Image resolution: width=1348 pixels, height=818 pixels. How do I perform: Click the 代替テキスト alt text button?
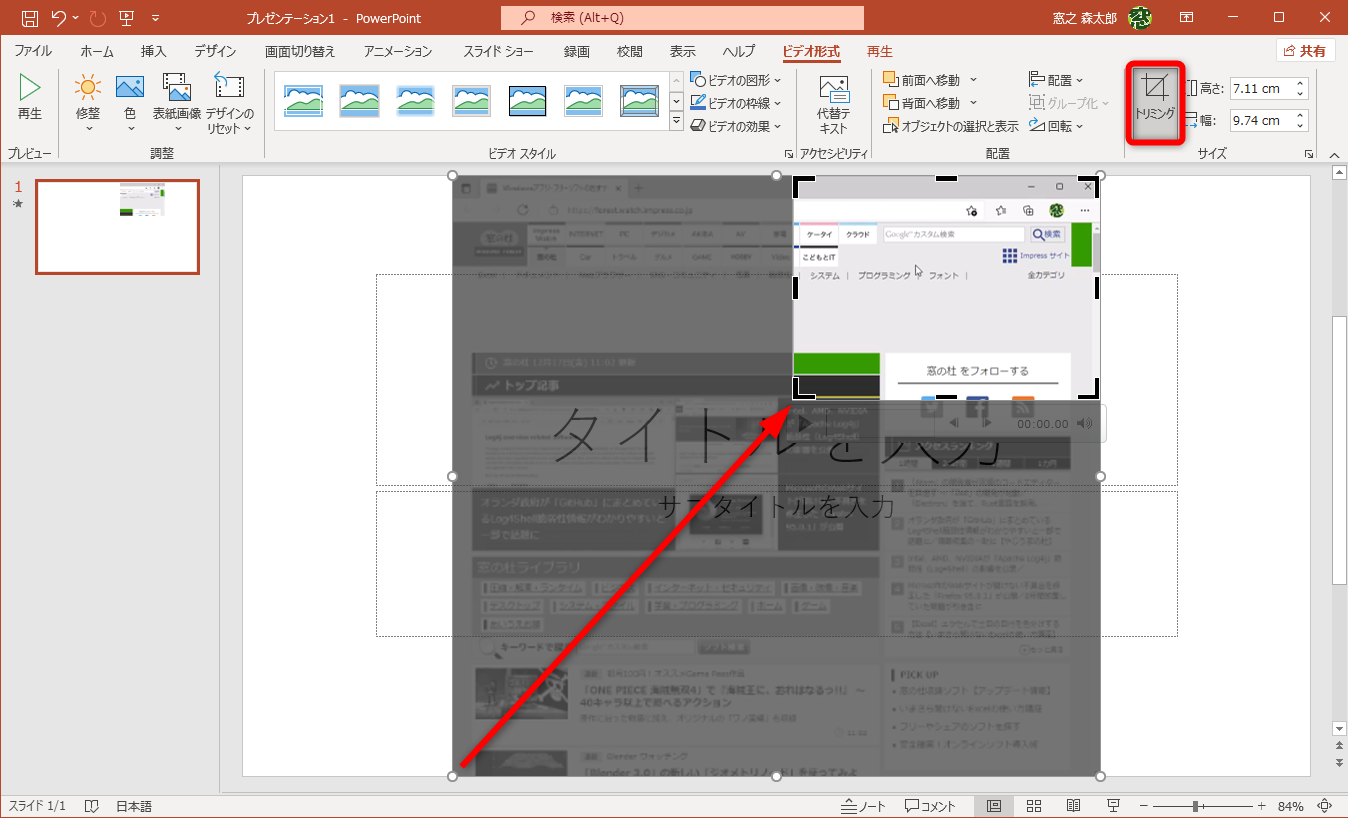(x=833, y=103)
